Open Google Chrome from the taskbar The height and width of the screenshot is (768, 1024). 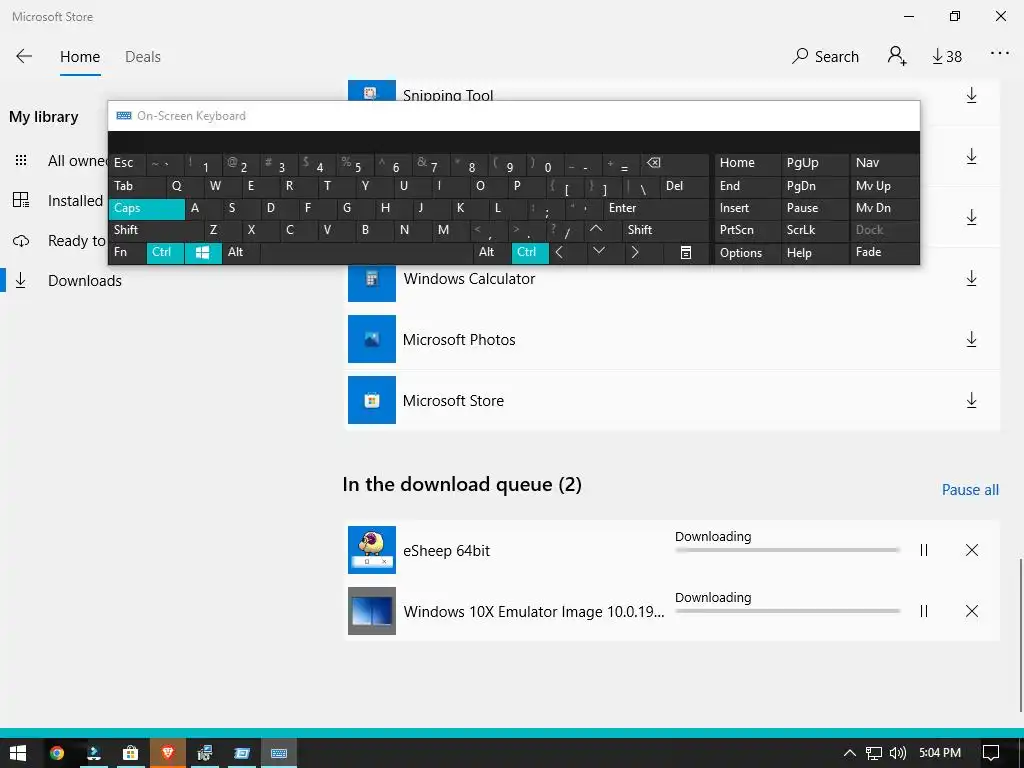[57, 753]
